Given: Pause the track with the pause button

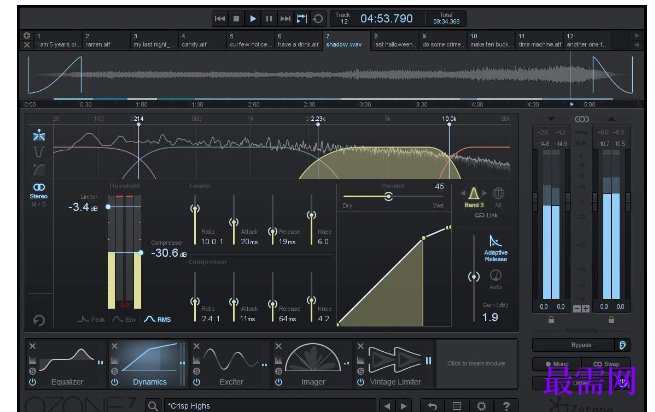Looking at the screenshot, I should coord(269,19).
